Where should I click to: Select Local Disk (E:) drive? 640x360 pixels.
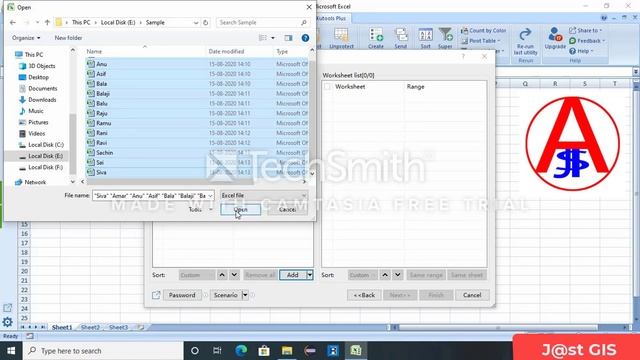pos(45,156)
